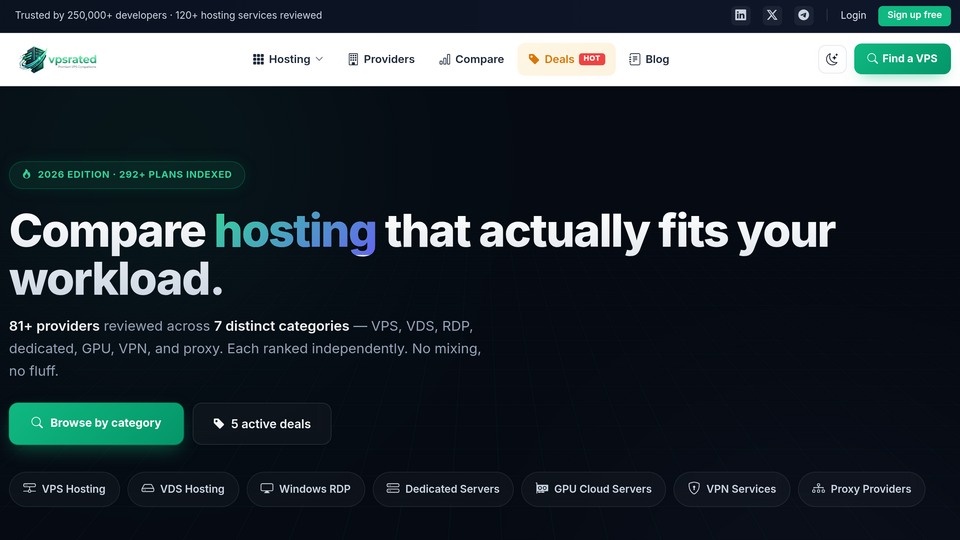This screenshot has height=540, width=960.
Task: Click the Sign up free button
Action: pos(914,15)
